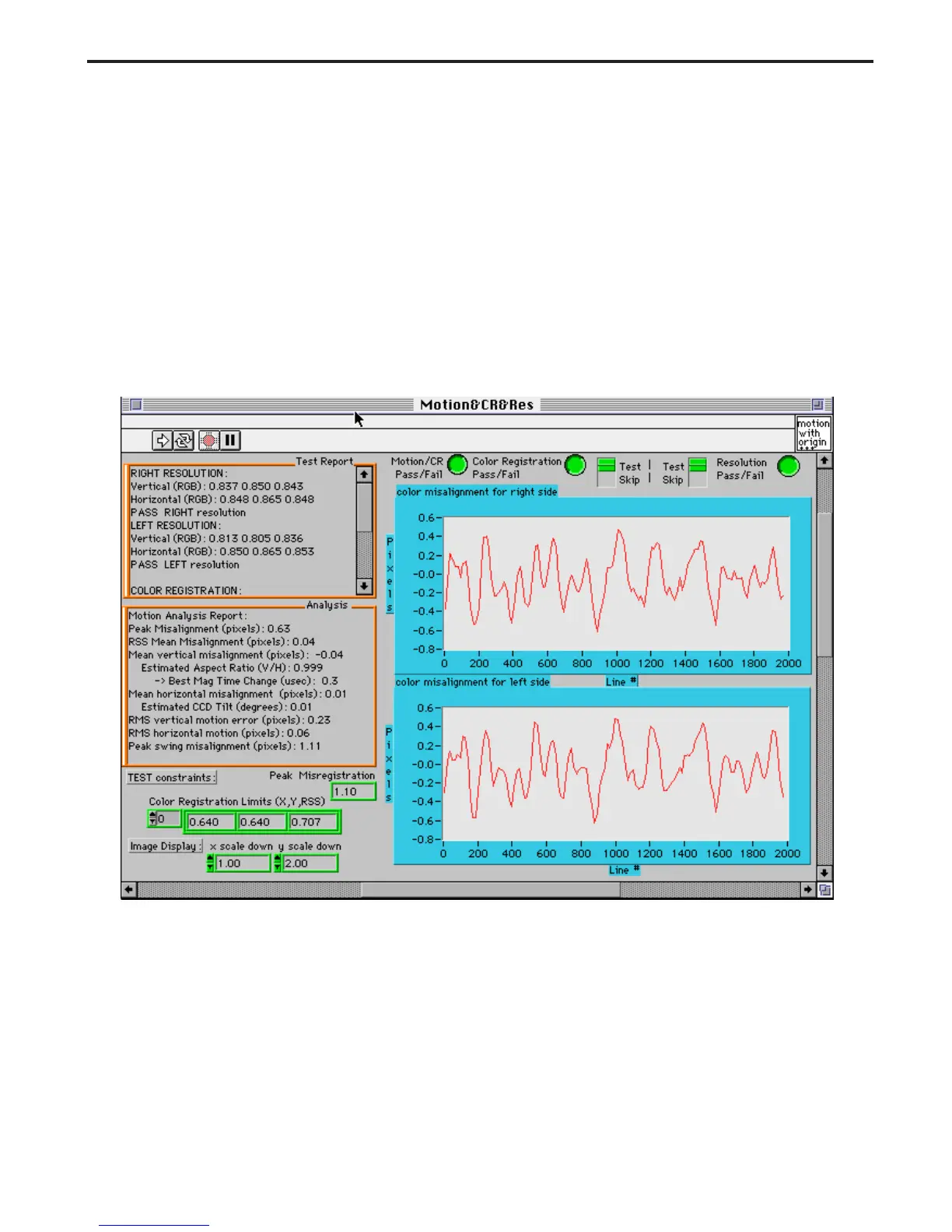Click the Image Display button
This screenshot has width=952, height=1232.
click(166, 846)
